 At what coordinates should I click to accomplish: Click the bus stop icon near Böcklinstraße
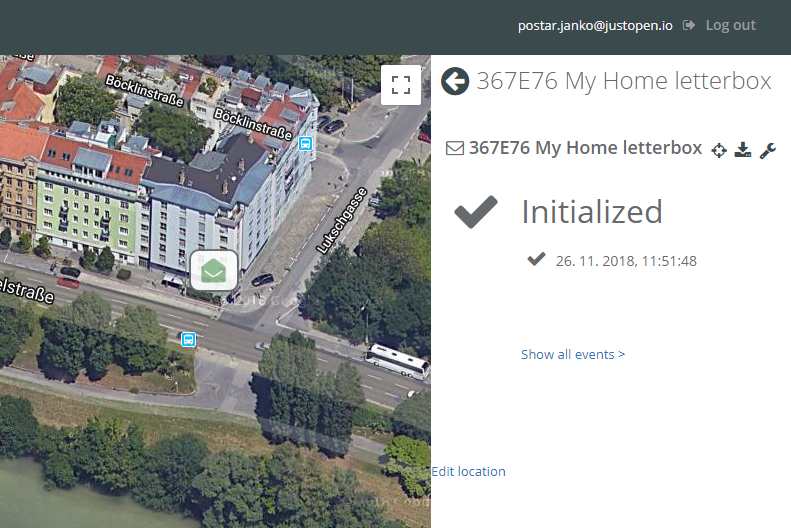point(305,143)
